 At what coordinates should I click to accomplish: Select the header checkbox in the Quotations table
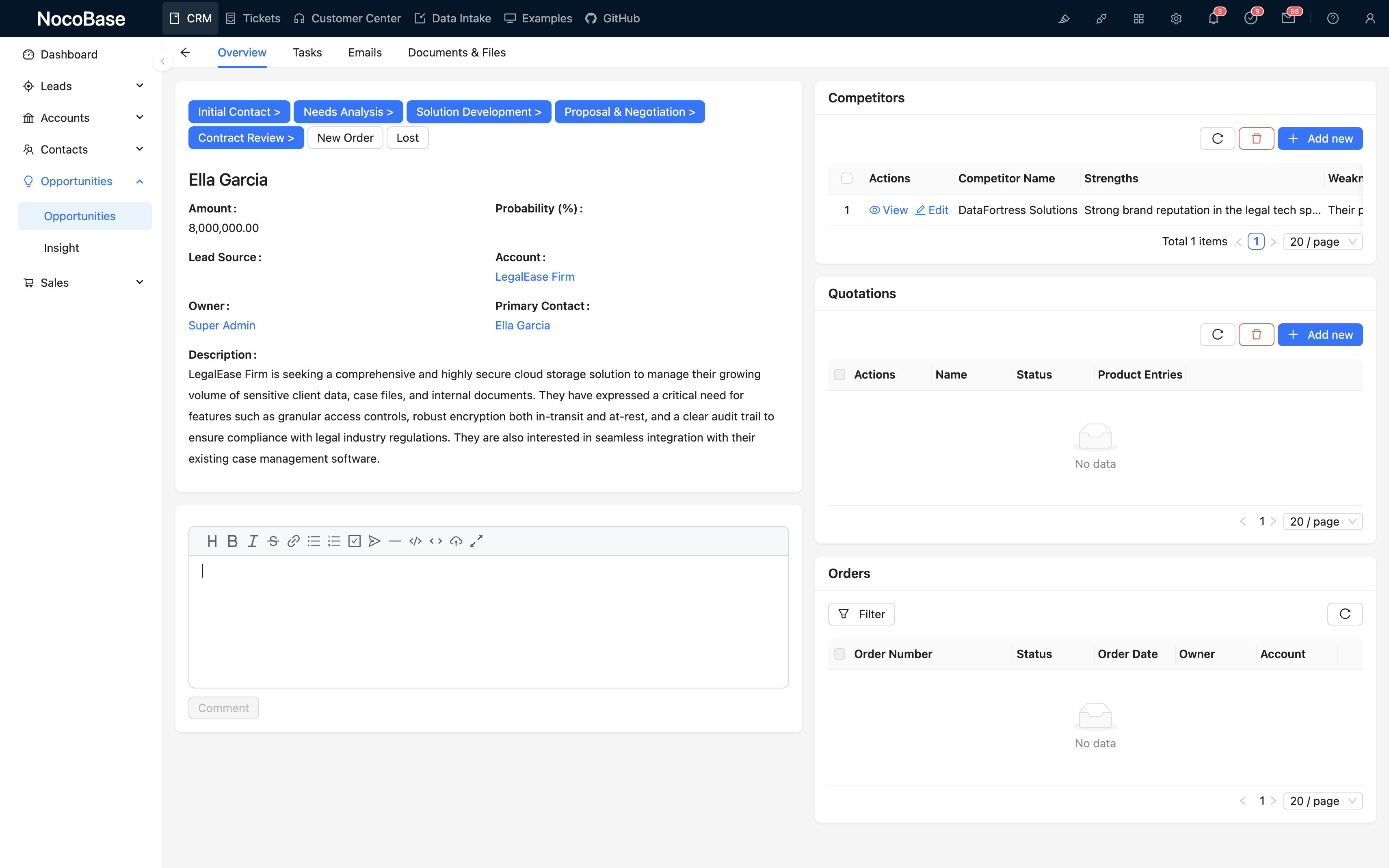(x=839, y=374)
